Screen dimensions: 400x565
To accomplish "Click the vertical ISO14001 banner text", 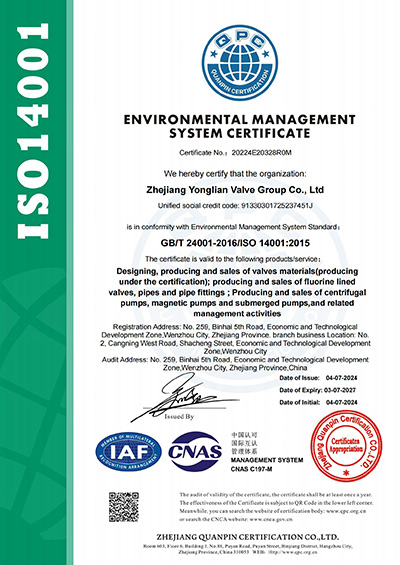I will pyautogui.click(x=33, y=131).
